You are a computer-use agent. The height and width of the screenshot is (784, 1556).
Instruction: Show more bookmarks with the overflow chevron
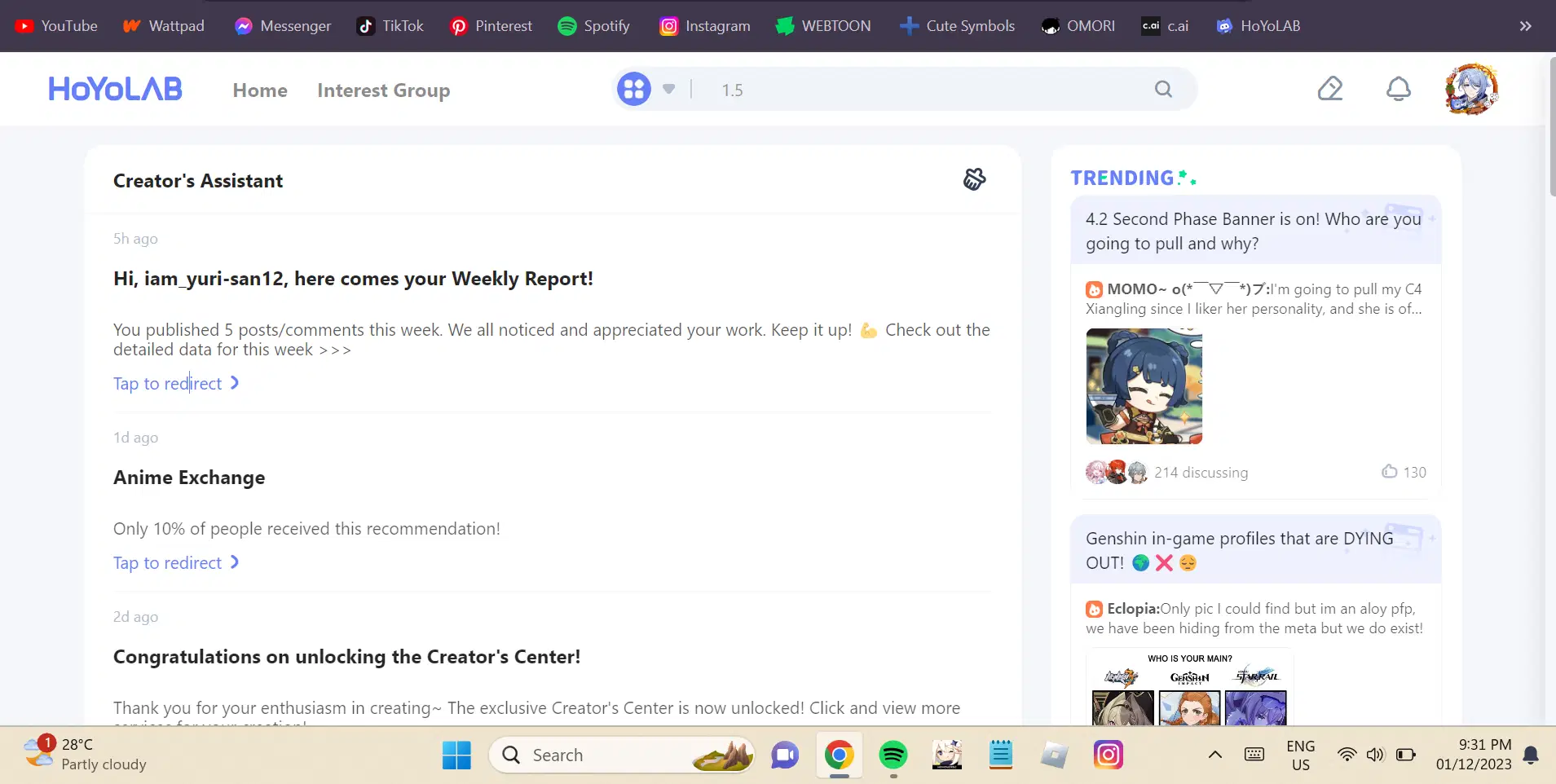coord(1525,26)
